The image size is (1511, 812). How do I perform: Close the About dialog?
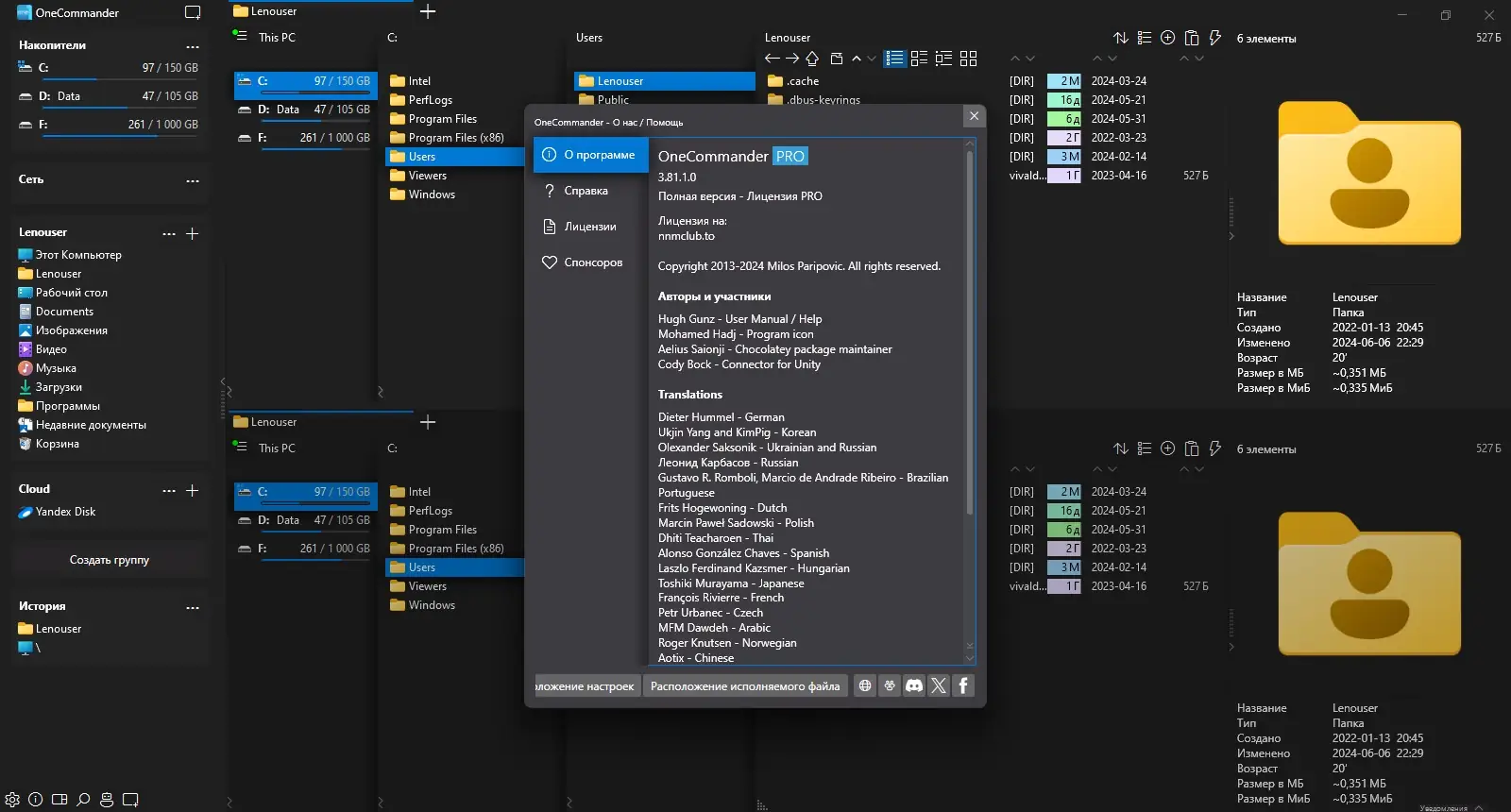tap(975, 116)
